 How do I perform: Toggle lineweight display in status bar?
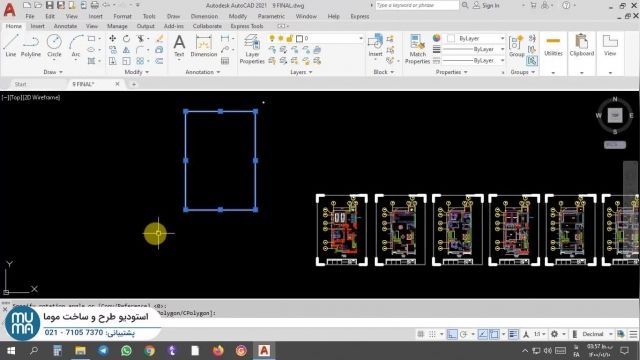[x=513, y=334]
